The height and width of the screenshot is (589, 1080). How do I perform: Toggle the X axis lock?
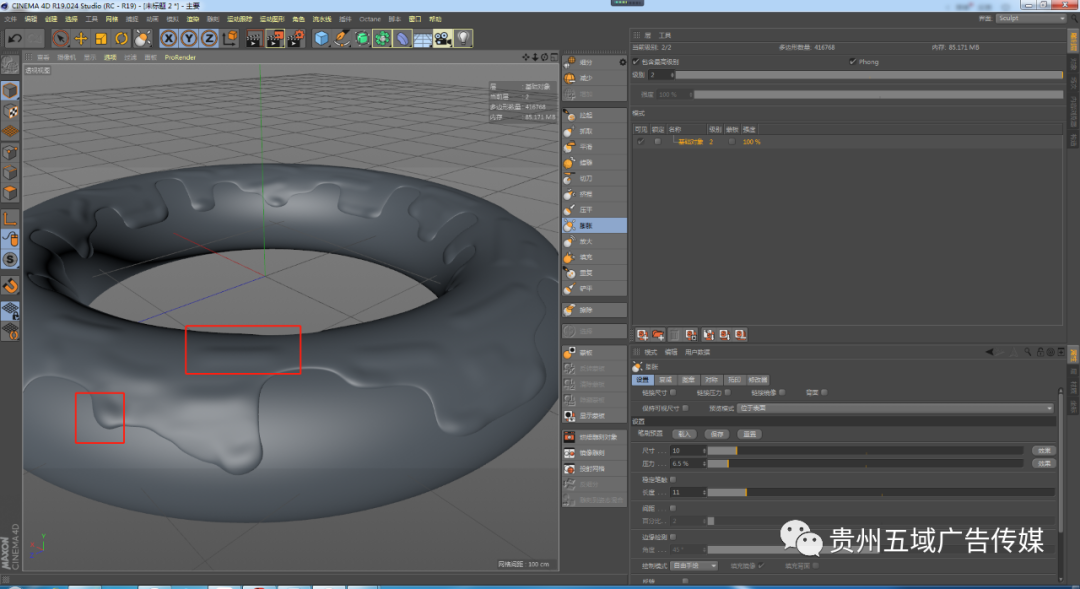(x=168, y=39)
